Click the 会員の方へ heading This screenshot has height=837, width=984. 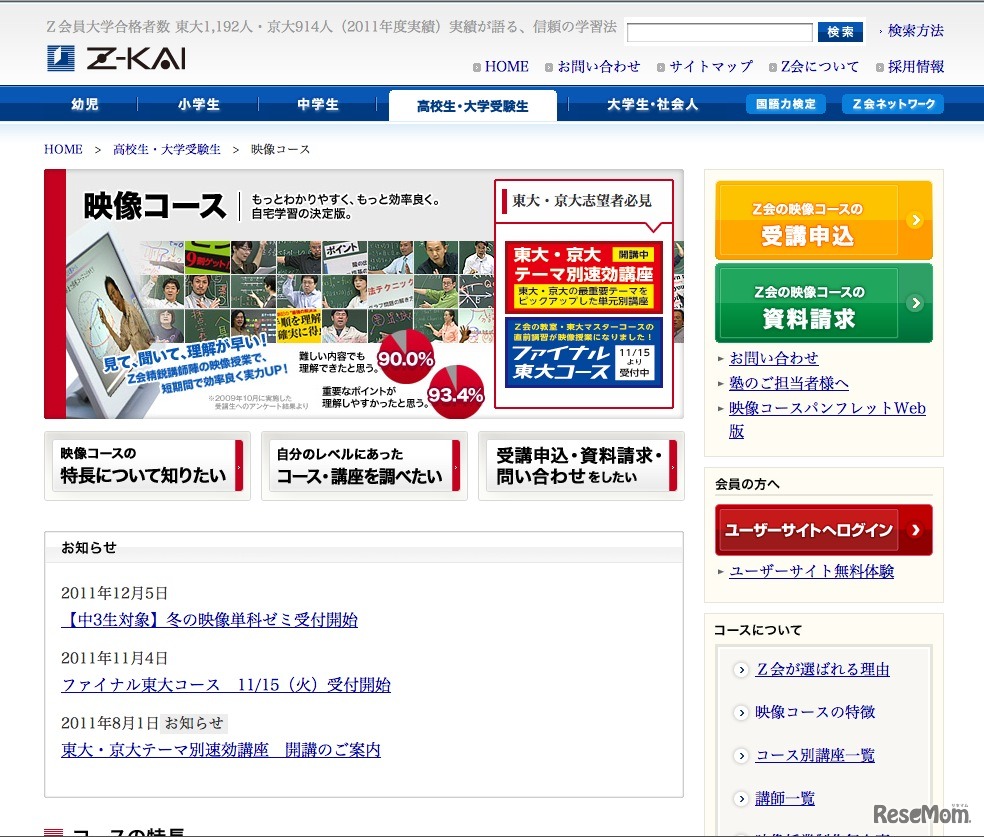747,484
